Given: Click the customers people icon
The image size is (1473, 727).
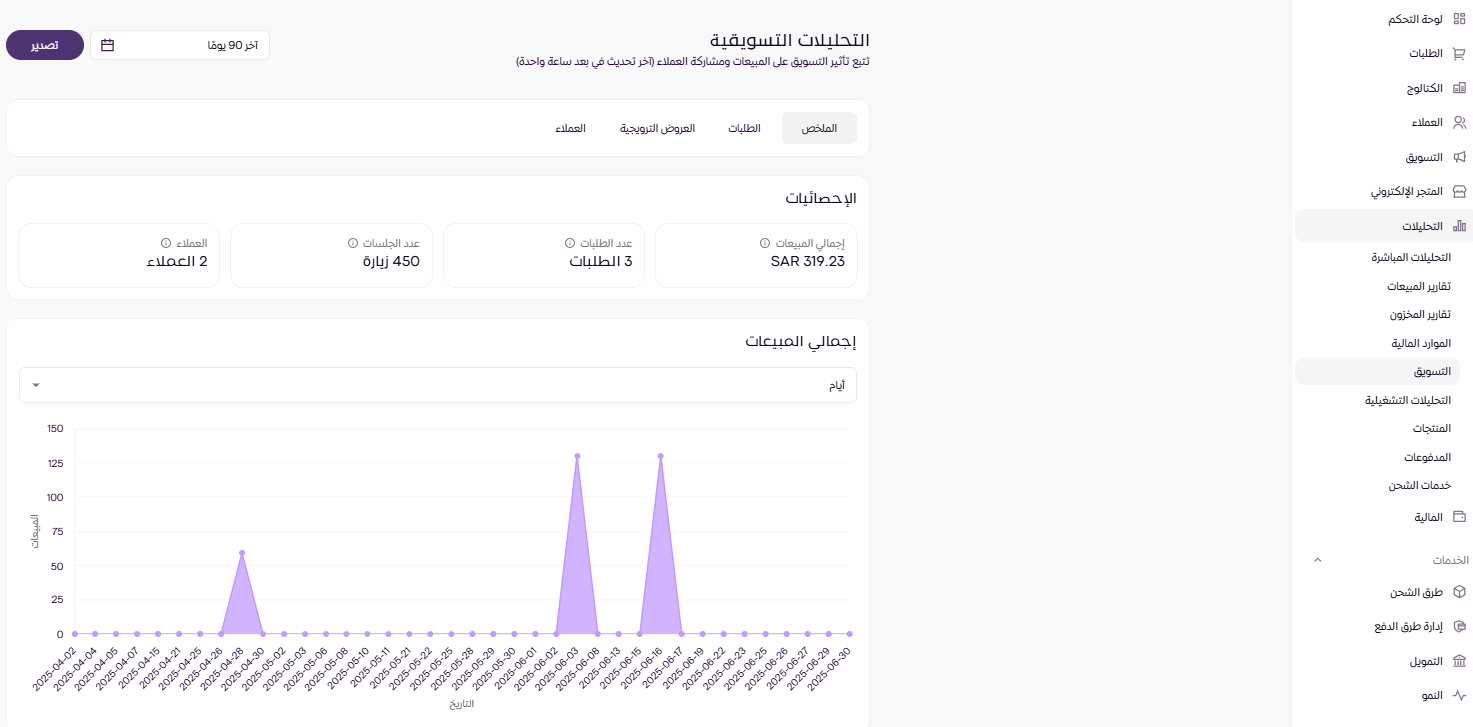Looking at the screenshot, I should coord(1459,122).
